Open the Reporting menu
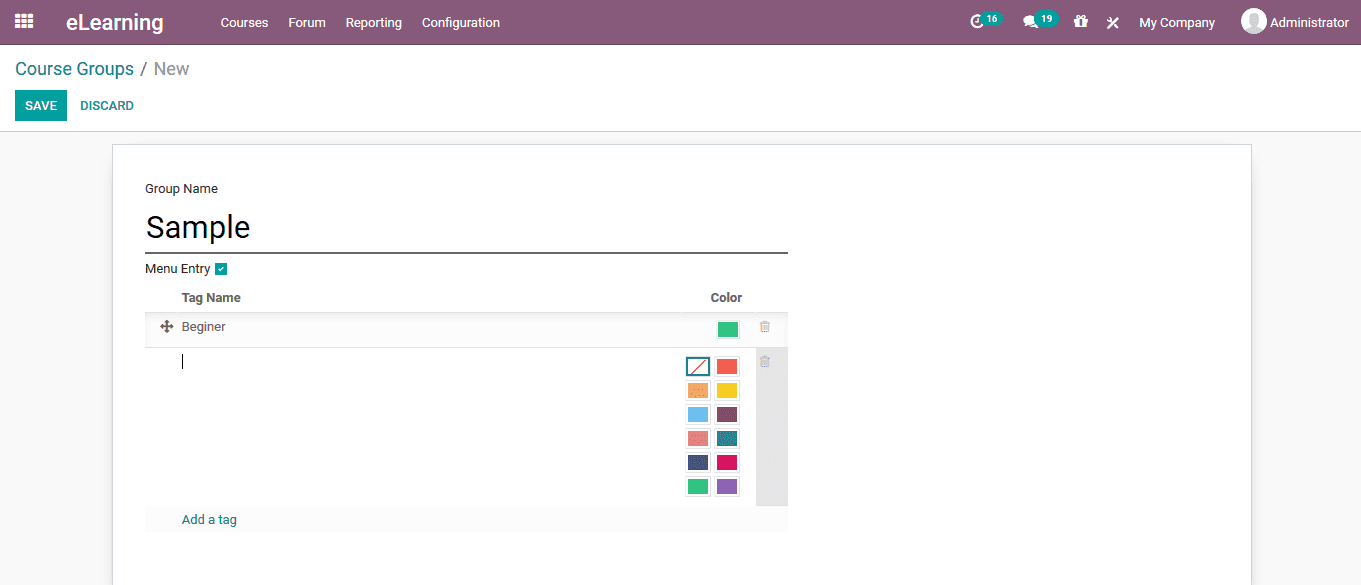 (374, 22)
